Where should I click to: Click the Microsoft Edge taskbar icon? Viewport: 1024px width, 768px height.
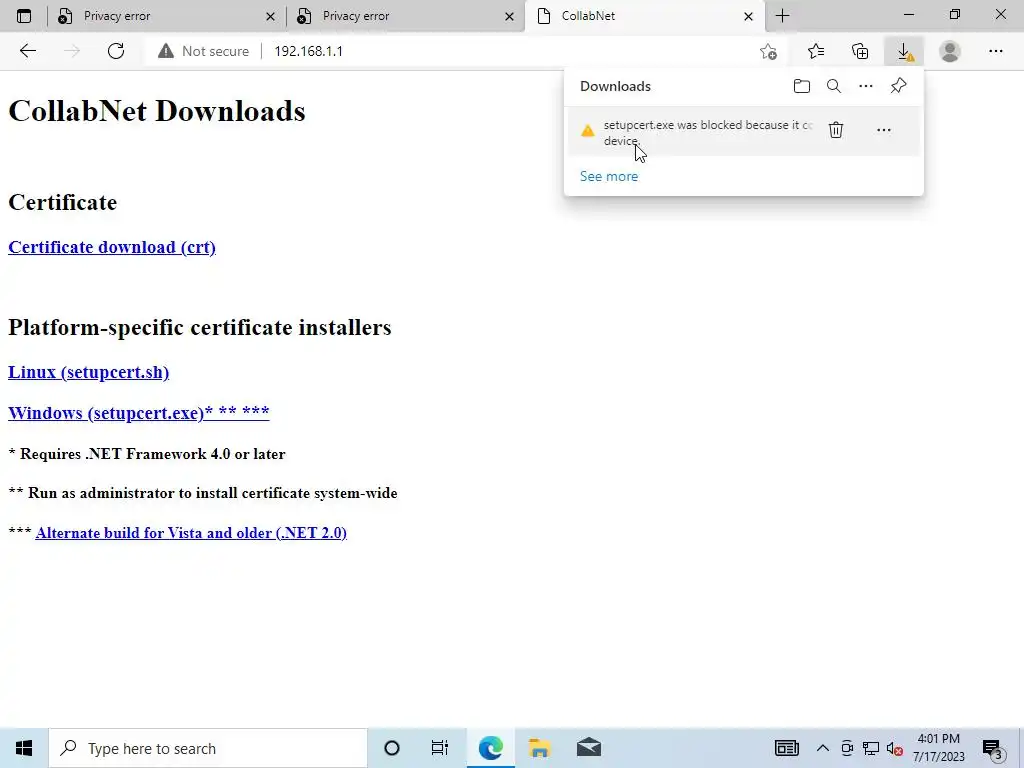[490, 748]
